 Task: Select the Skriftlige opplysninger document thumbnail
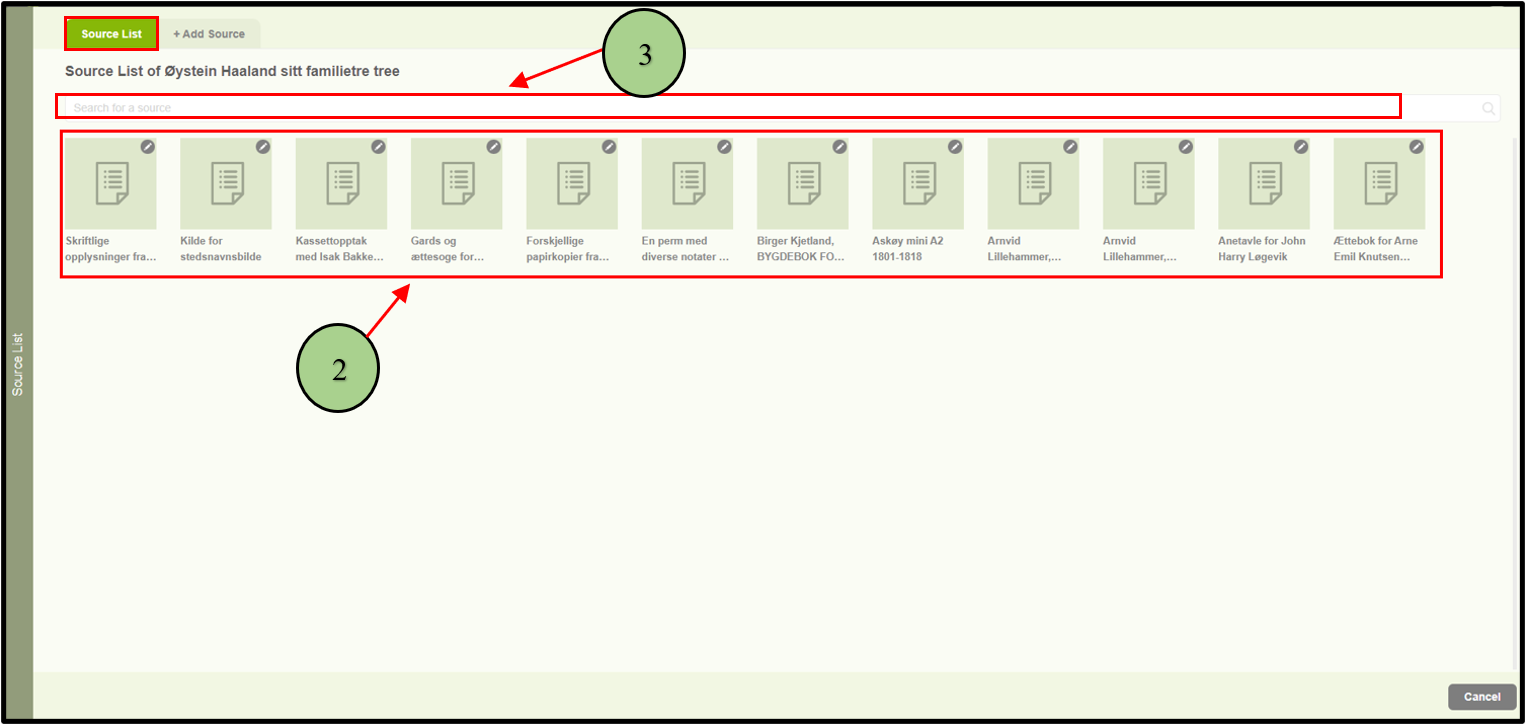coord(111,184)
